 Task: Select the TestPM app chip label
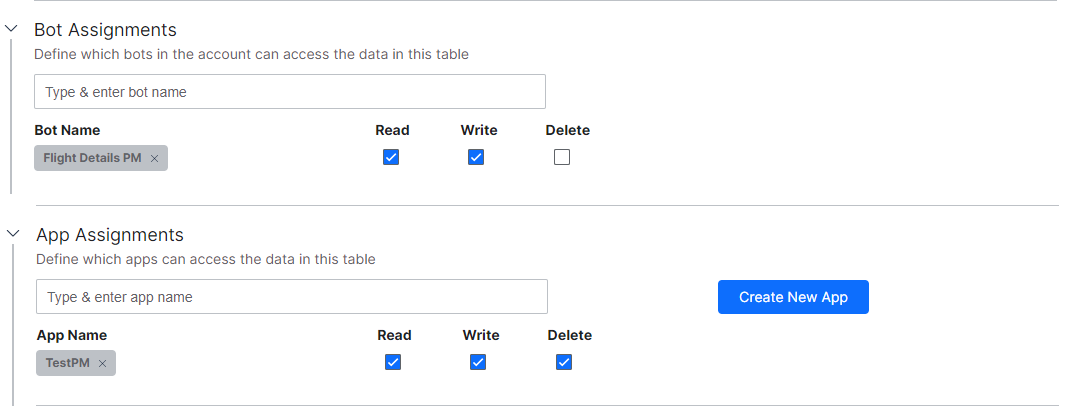[x=67, y=363]
